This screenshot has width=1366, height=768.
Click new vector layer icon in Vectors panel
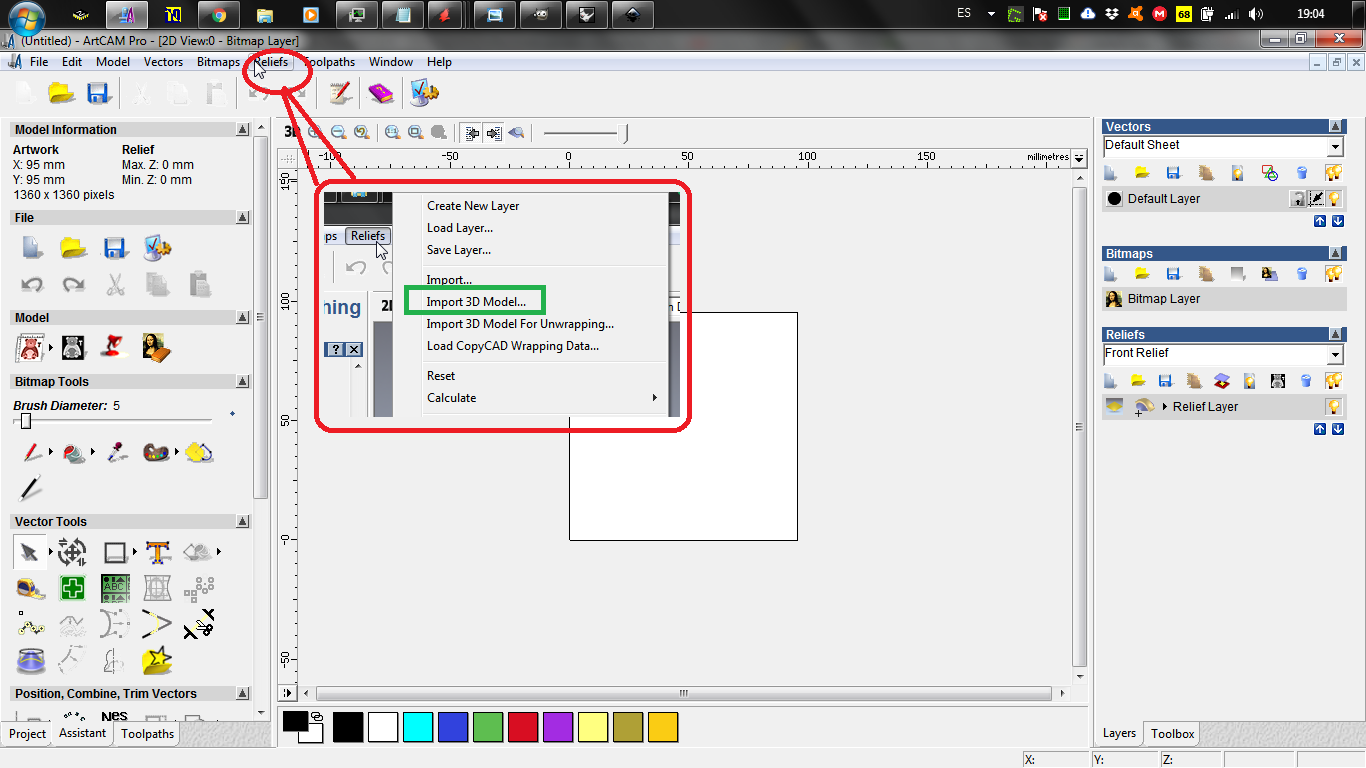pos(1110,173)
